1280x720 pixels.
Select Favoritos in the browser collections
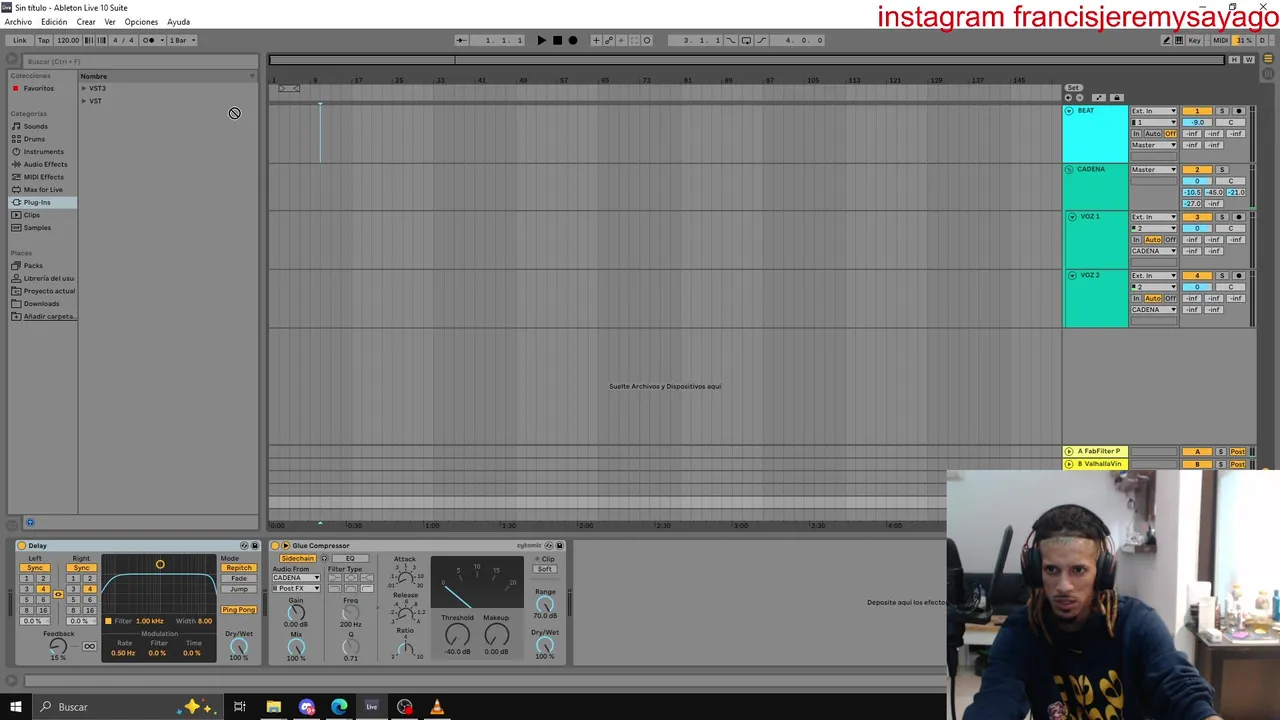coord(39,88)
